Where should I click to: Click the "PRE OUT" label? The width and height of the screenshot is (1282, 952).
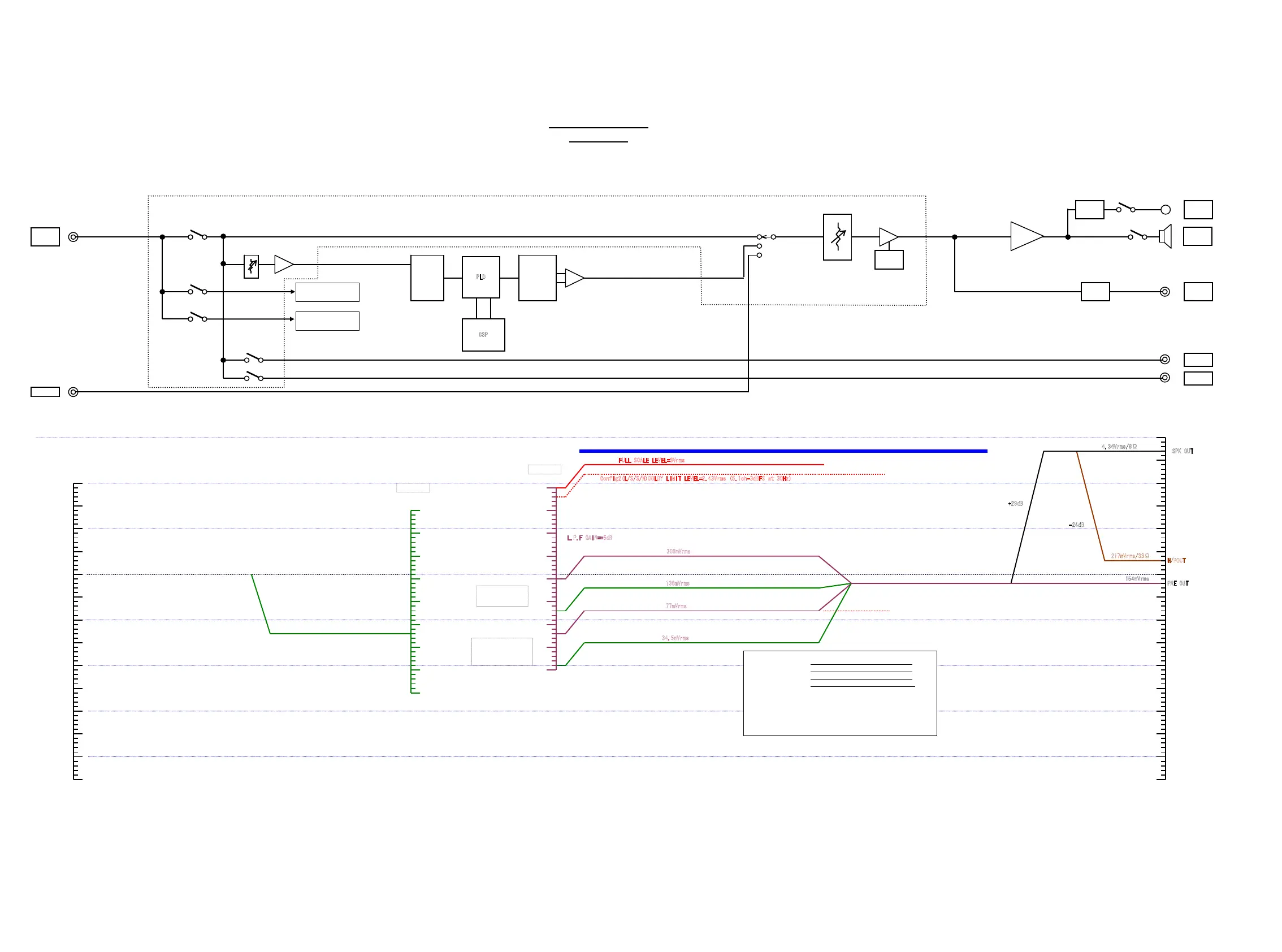coord(1178,584)
